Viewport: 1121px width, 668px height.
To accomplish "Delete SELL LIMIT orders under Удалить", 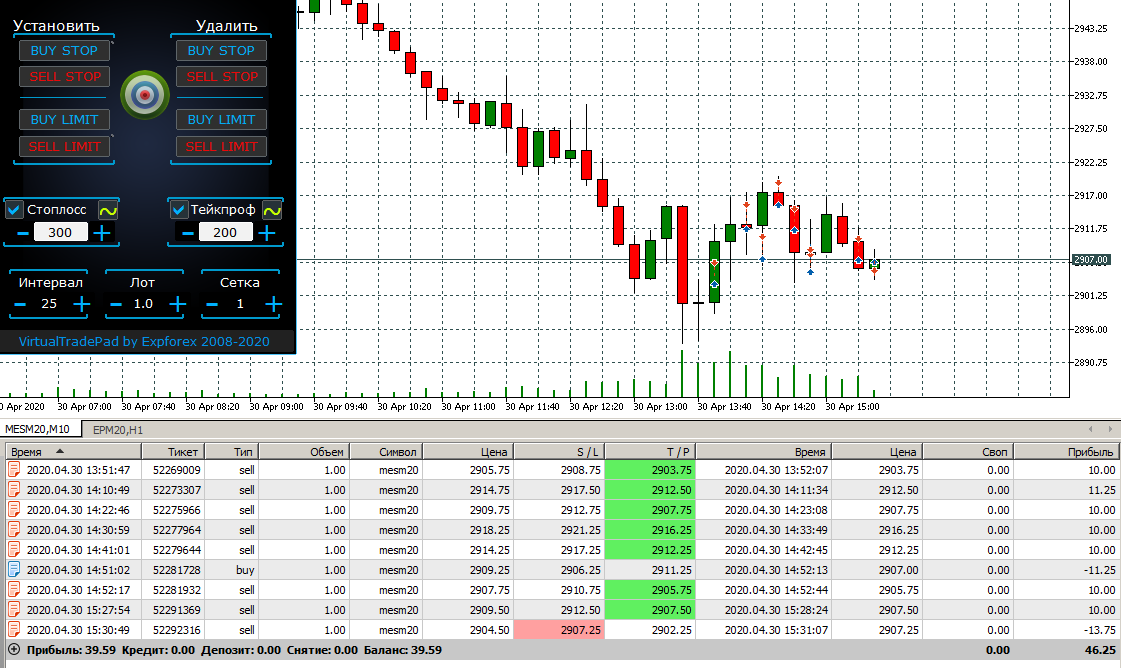I will 222,147.
